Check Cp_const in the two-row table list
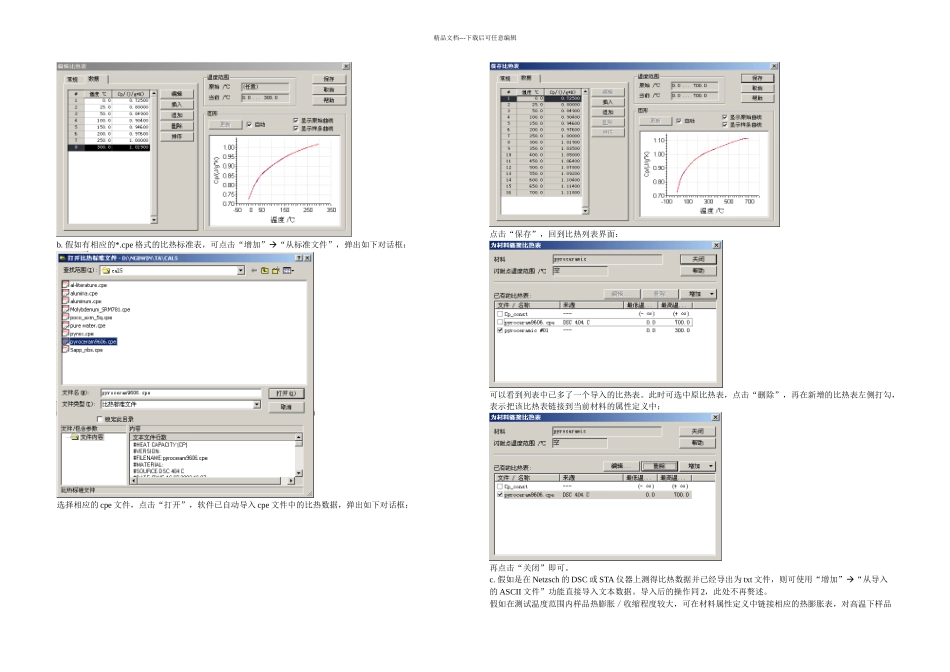The width and height of the screenshot is (950, 672). (x=500, y=487)
